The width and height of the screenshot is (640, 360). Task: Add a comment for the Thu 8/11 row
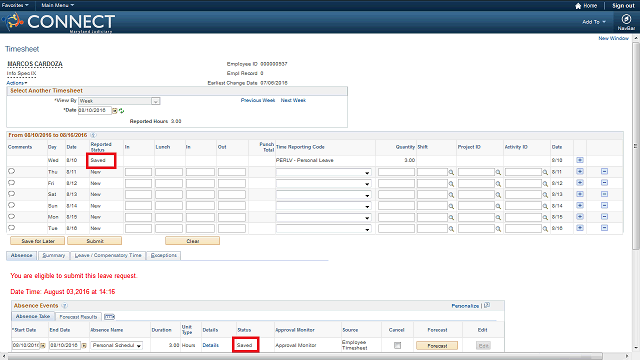(11, 171)
